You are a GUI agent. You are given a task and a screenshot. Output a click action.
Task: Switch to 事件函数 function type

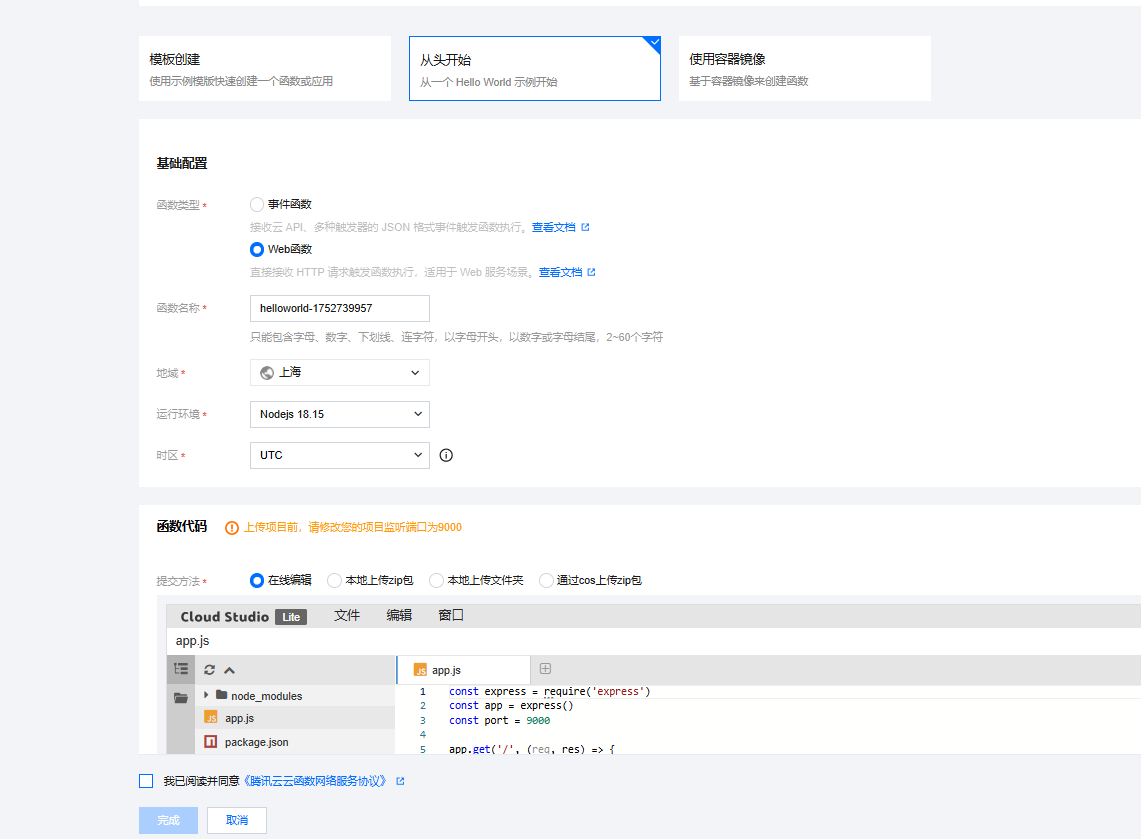(x=256, y=203)
